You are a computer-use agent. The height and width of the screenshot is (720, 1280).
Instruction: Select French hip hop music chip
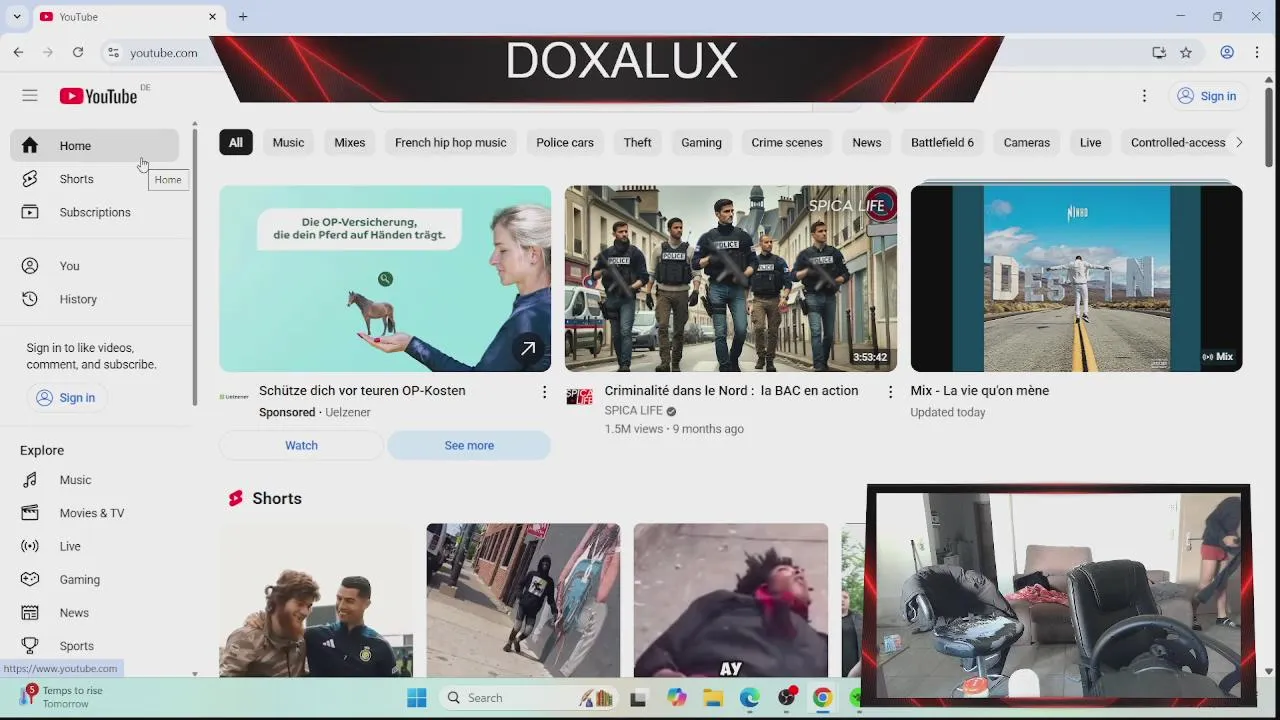pyautogui.click(x=451, y=143)
